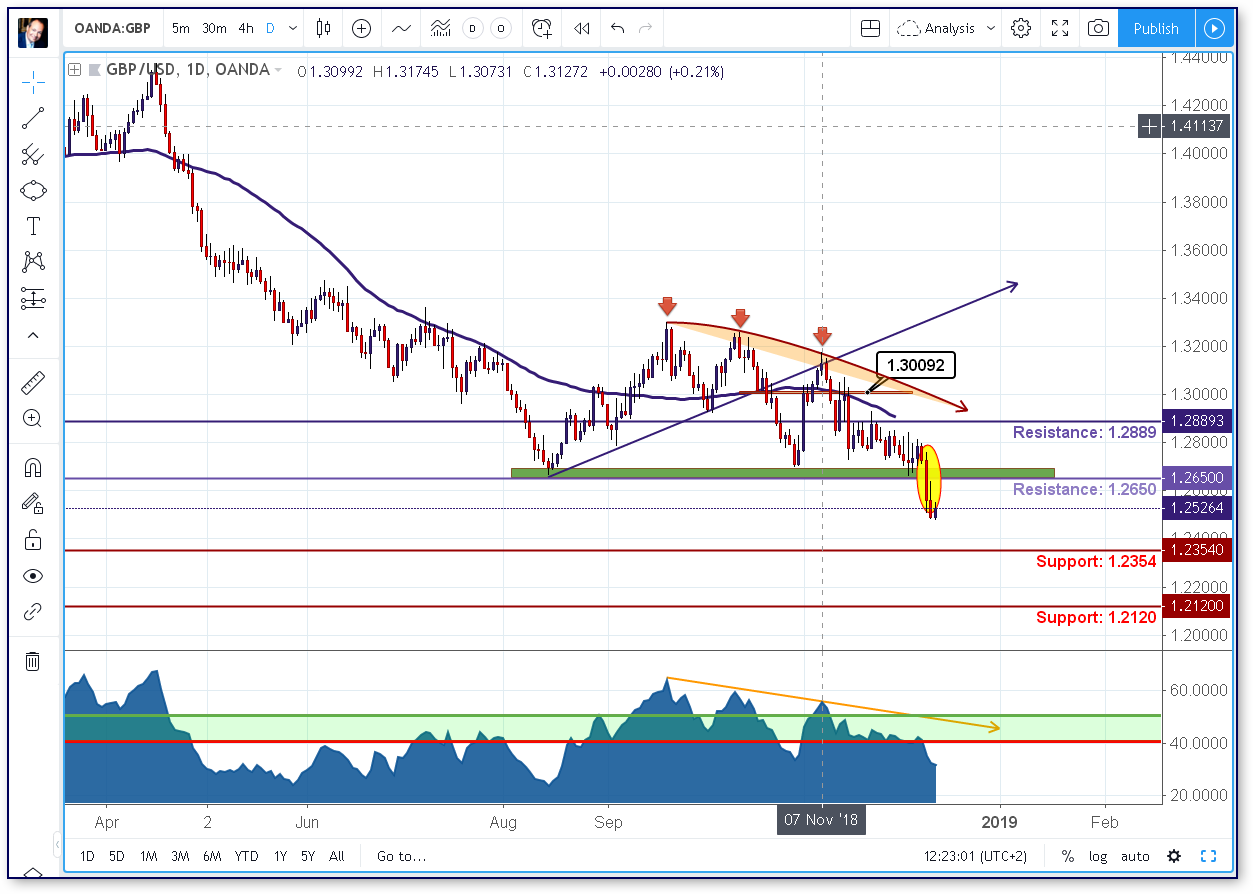Image resolution: width=1253 pixels, height=894 pixels.
Task: Open price scale settings gear at bottom
Action: (x=1174, y=856)
